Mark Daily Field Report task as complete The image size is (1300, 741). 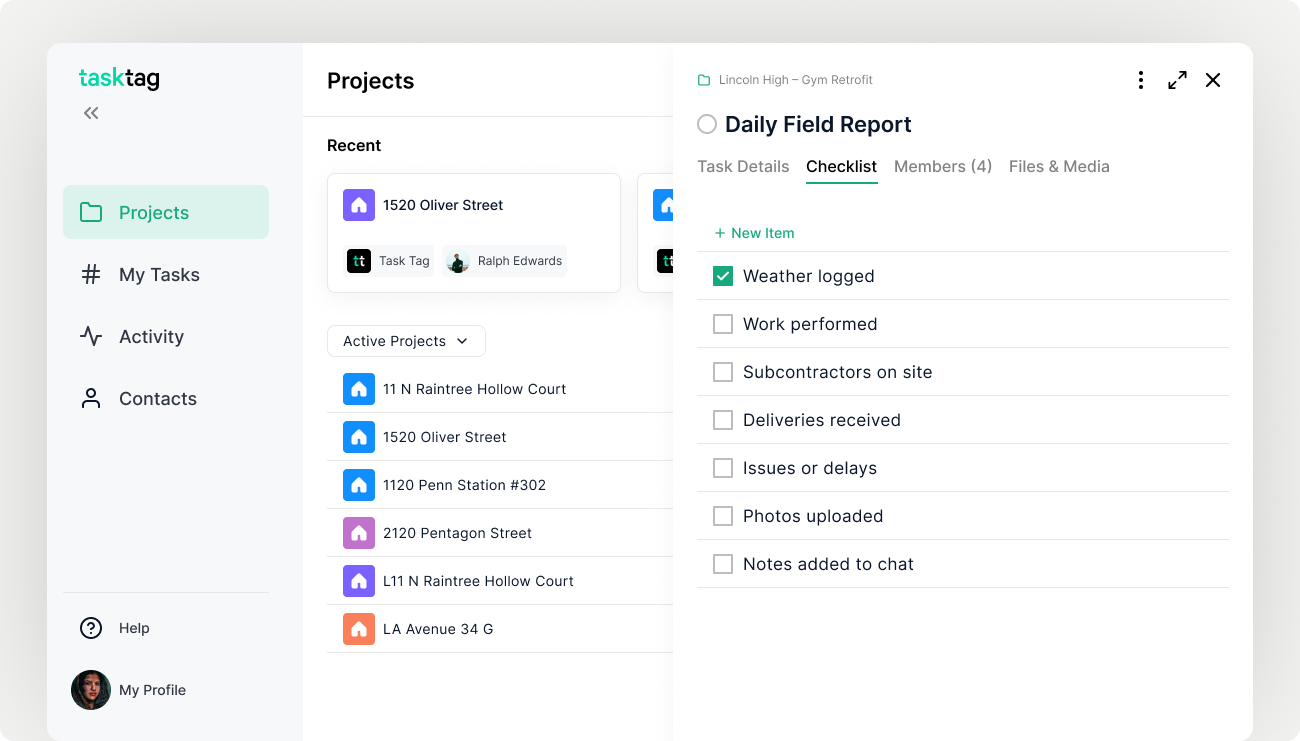click(707, 124)
